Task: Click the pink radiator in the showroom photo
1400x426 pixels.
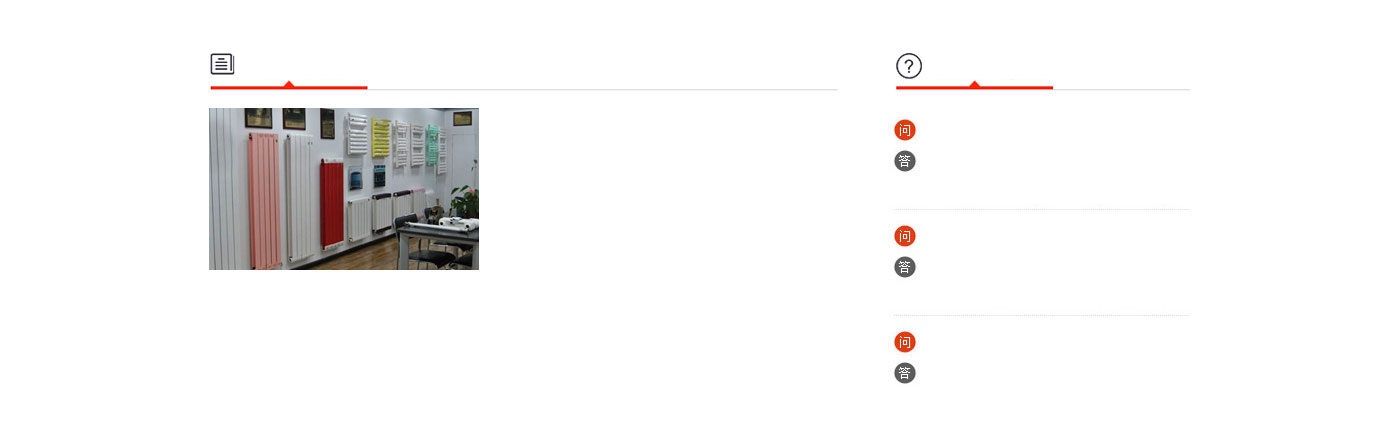Action: (x=264, y=200)
